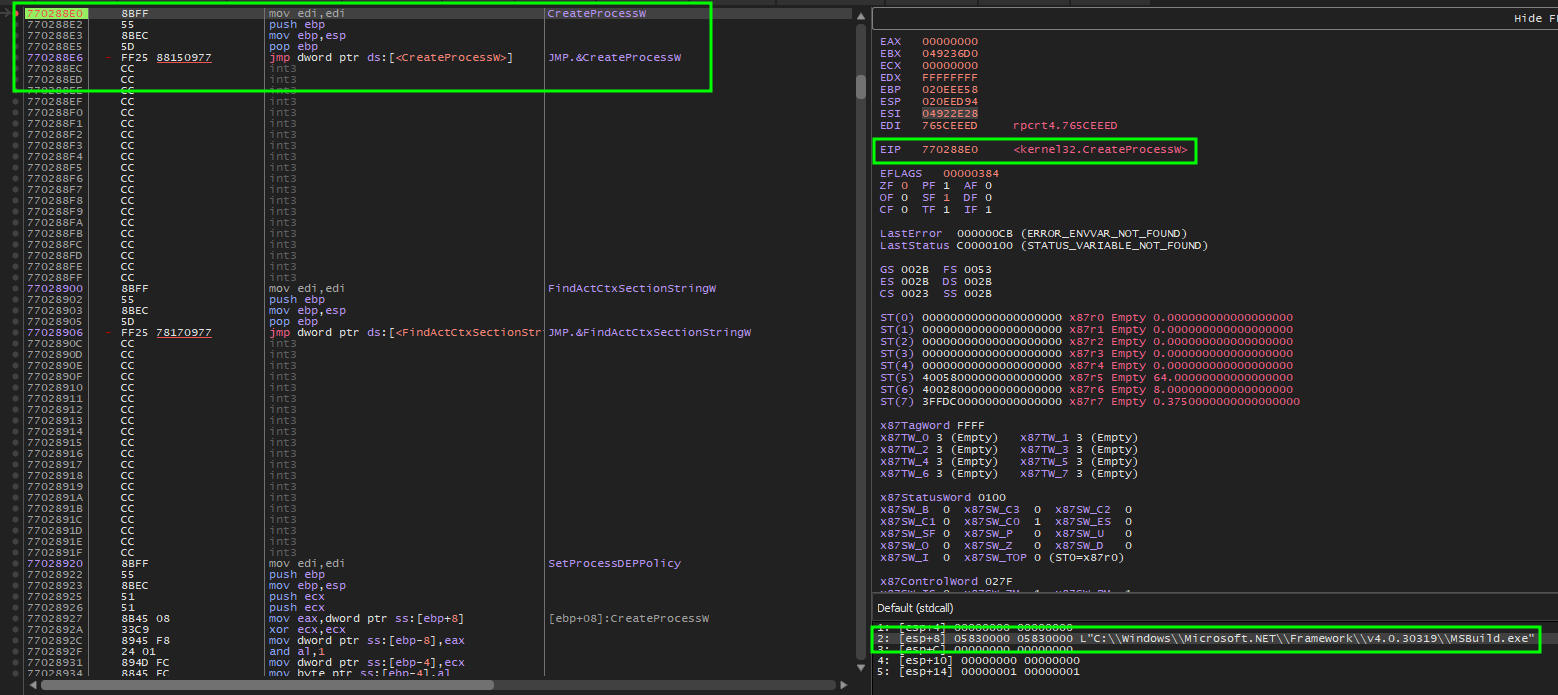The image size is (1558, 695).
Task: Click the 'JMP.&CreateProcessW' comment
Action: point(614,57)
